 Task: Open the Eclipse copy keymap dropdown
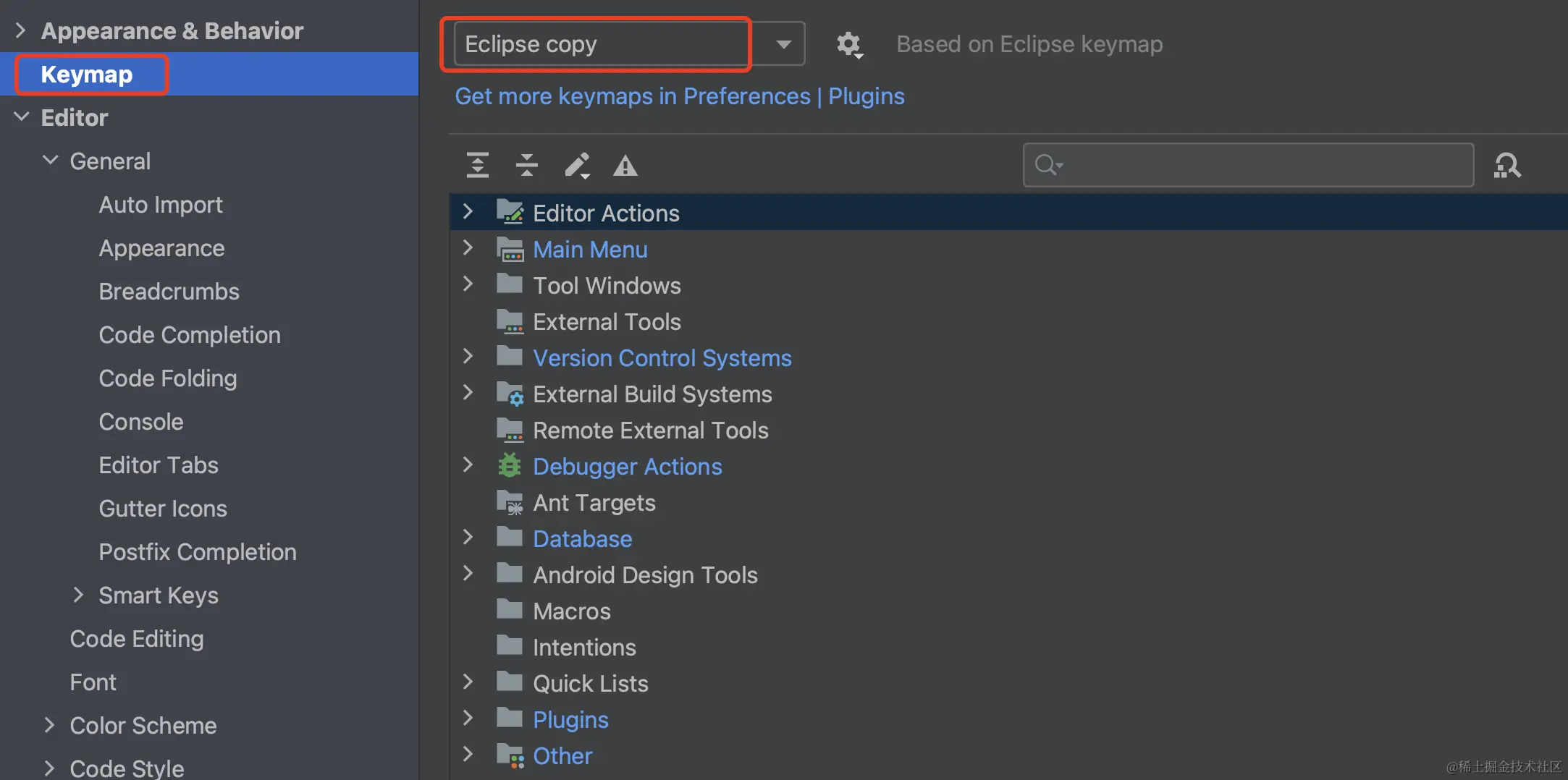(x=783, y=44)
